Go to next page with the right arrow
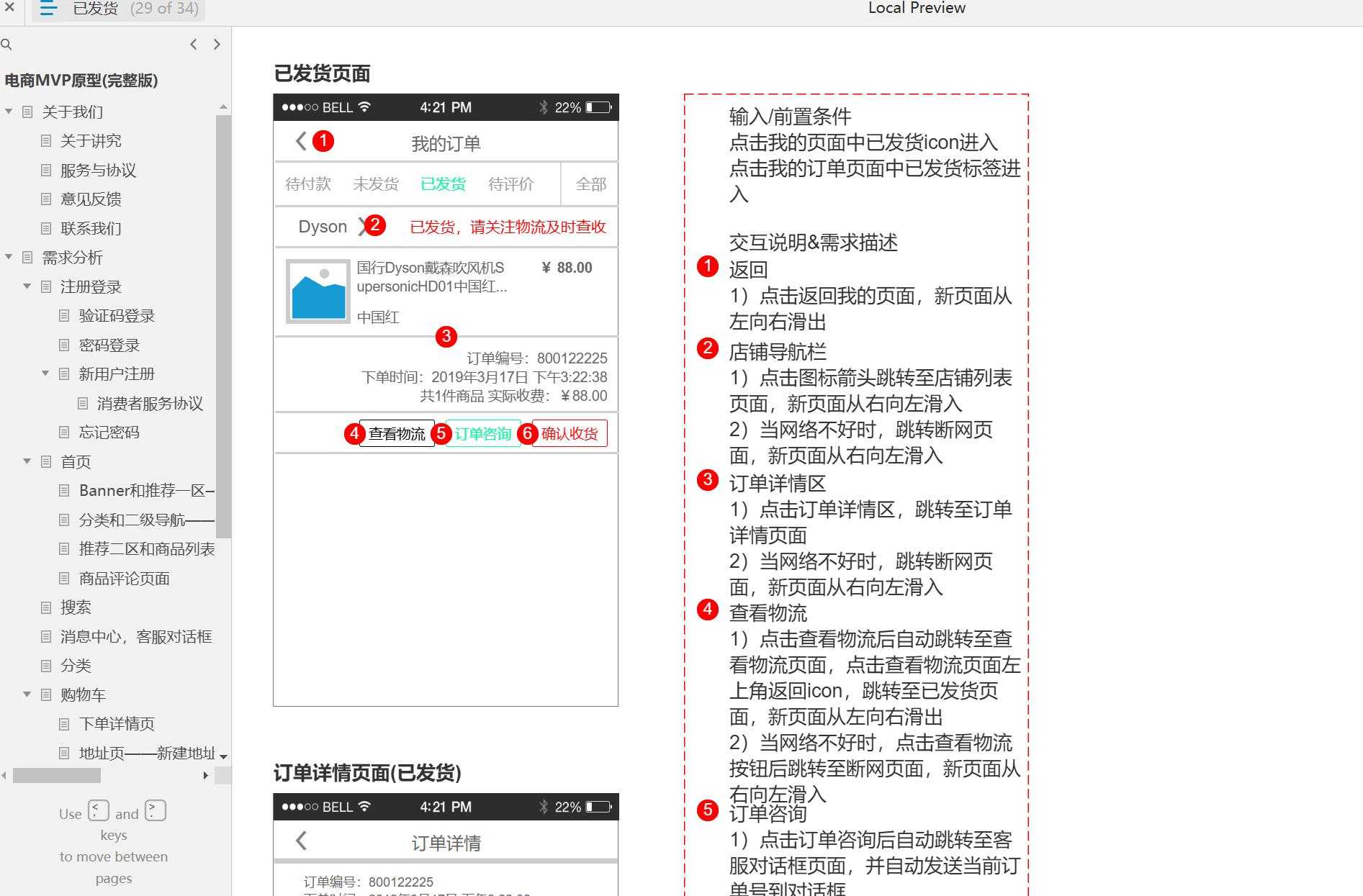1363x896 pixels. point(217,44)
